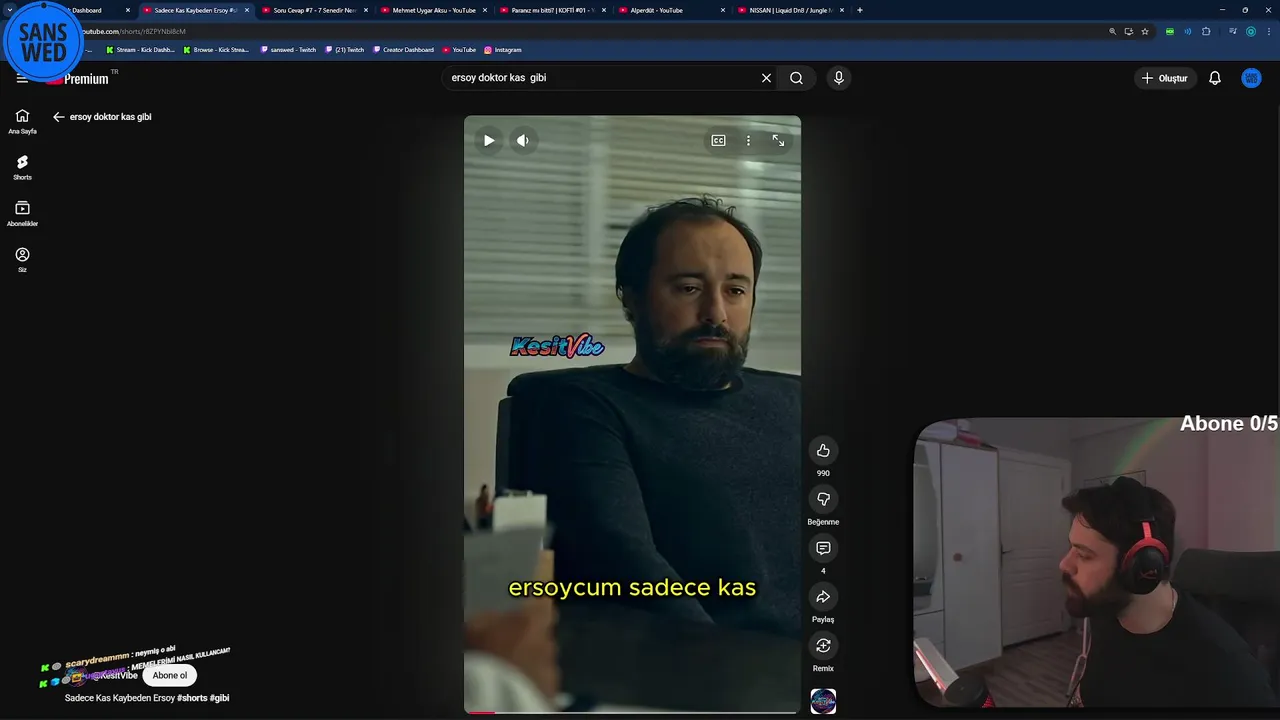Click the #gibi hashtag in title
The width and height of the screenshot is (1280, 720).
[219, 698]
